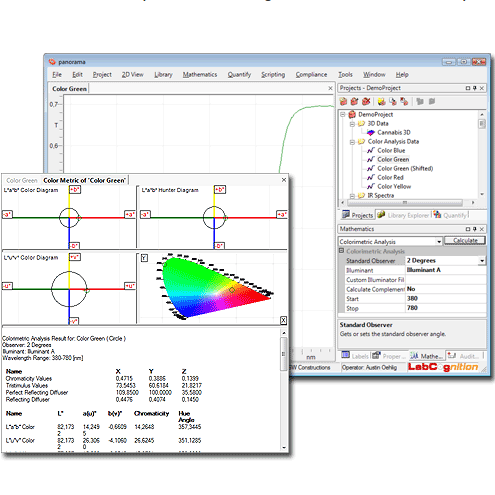
Task: Switch to the Mathe... tab
Action: (427, 356)
